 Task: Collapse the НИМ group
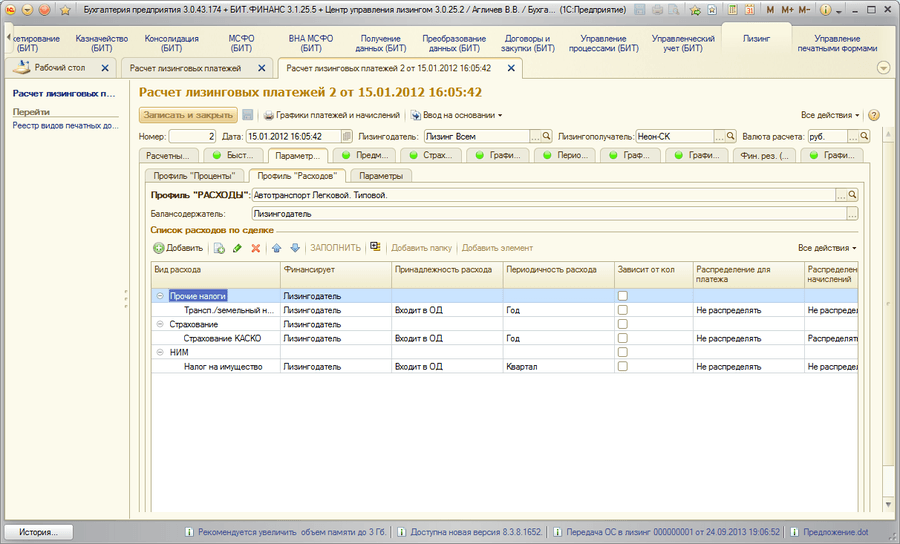[x=160, y=352]
